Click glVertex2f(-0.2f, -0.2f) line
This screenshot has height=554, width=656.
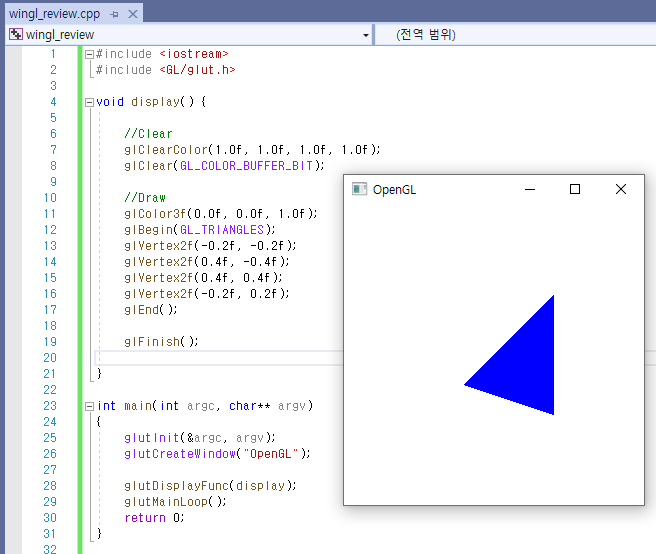pos(210,246)
